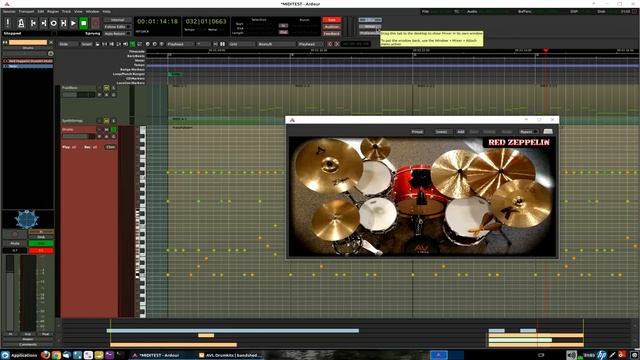
Task: Open the Transport menu
Action: 27,11
